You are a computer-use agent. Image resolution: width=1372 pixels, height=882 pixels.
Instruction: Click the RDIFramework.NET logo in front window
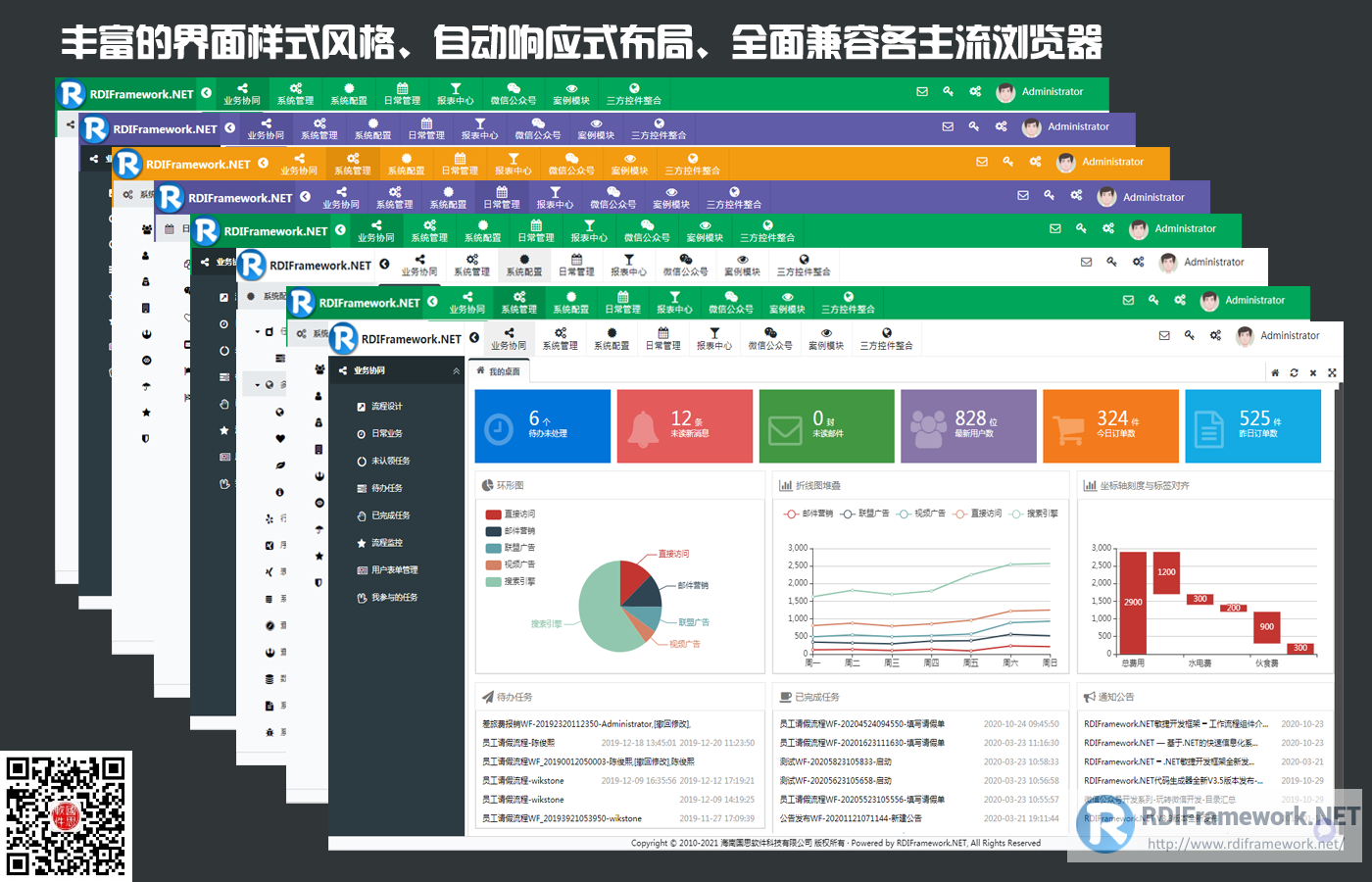click(396, 338)
